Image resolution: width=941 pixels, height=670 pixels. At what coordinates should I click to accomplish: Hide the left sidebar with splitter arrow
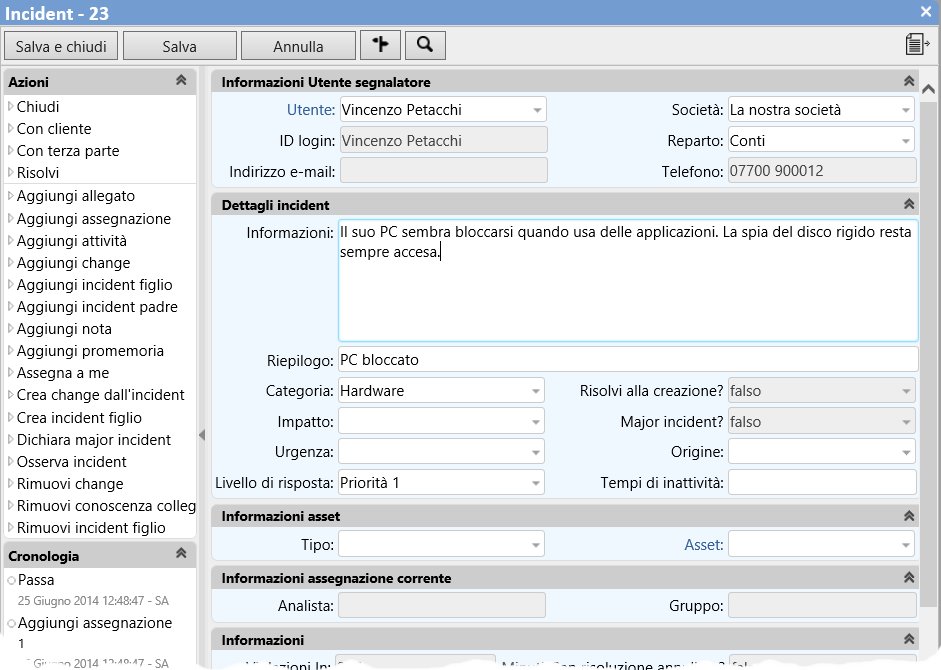tap(202, 435)
